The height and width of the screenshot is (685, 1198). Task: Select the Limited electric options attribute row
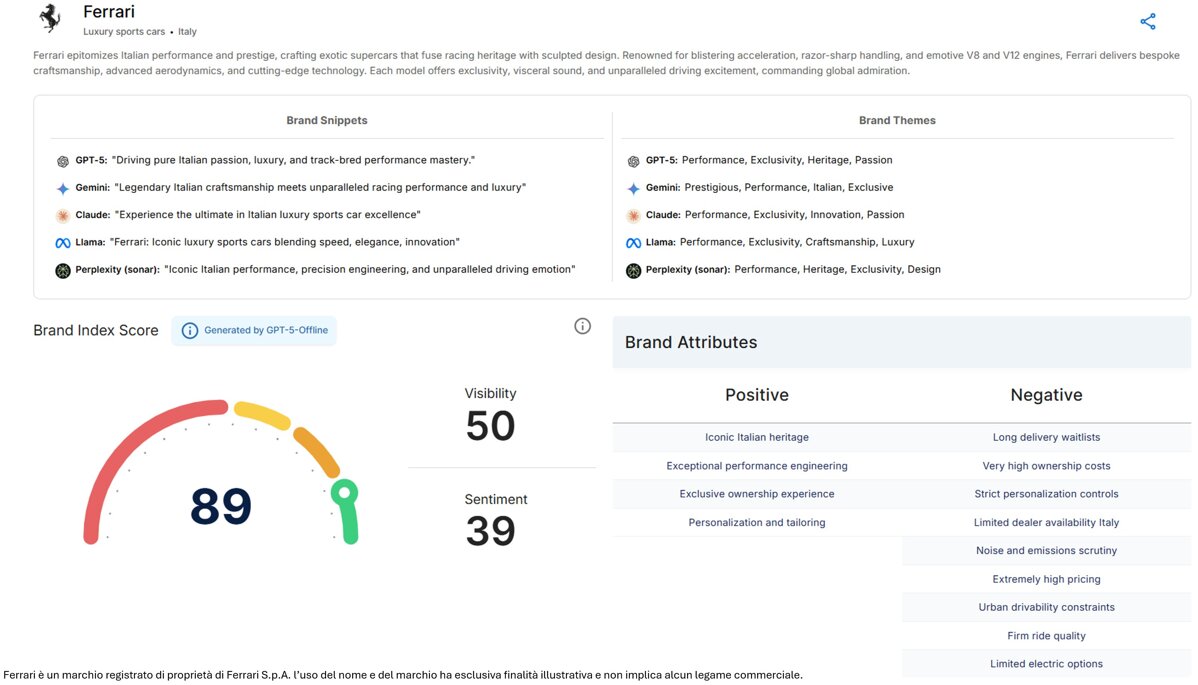point(1046,664)
